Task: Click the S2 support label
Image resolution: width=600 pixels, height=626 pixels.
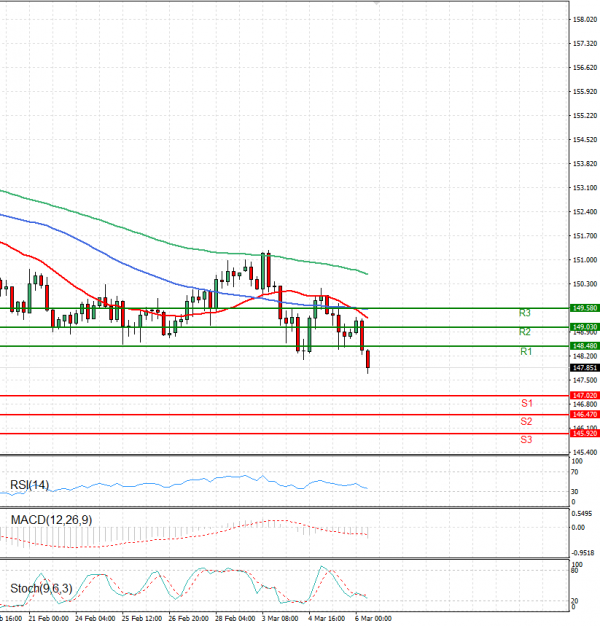Action: click(526, 421)
